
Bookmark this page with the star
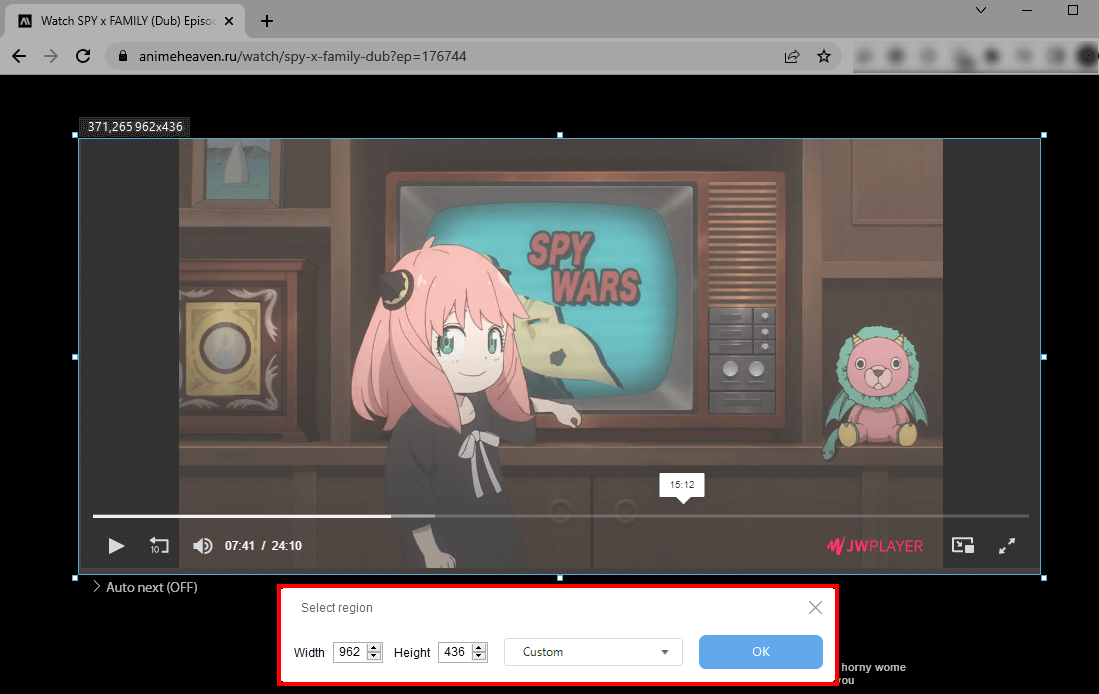pyautogui.click(x=824, y=56)
